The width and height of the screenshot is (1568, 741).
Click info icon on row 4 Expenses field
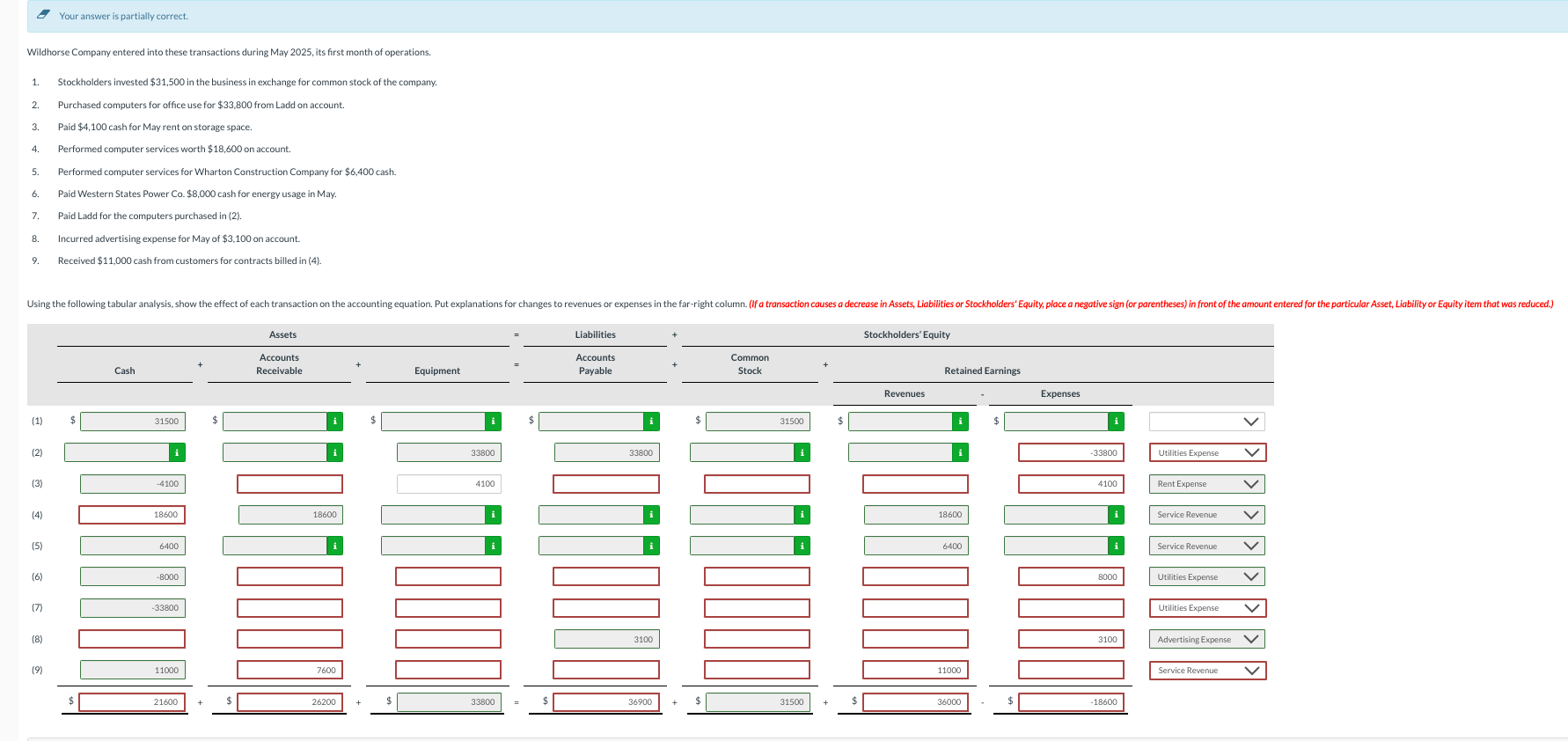pos(1117,515)
